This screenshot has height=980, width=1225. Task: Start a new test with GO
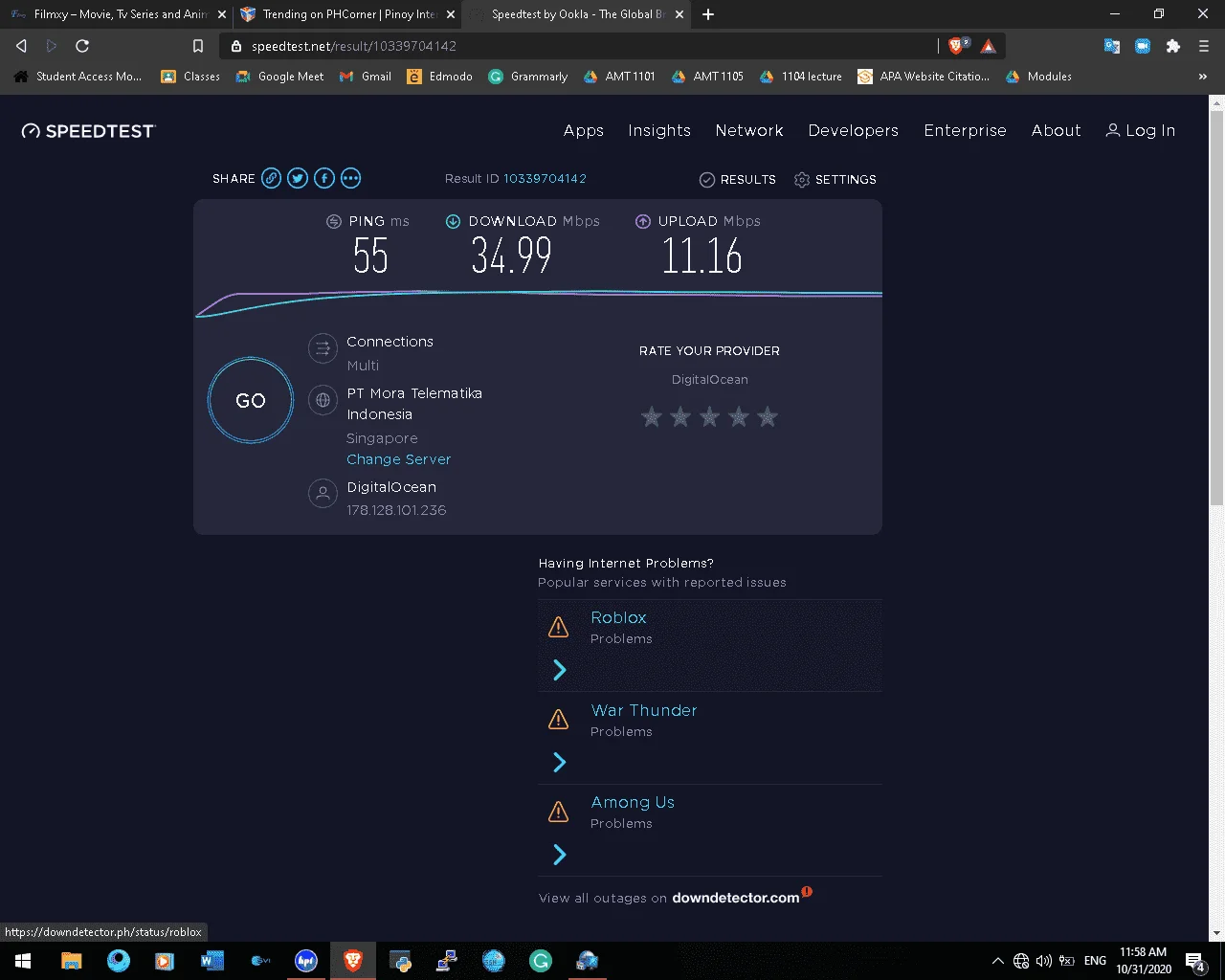(251, 400)
